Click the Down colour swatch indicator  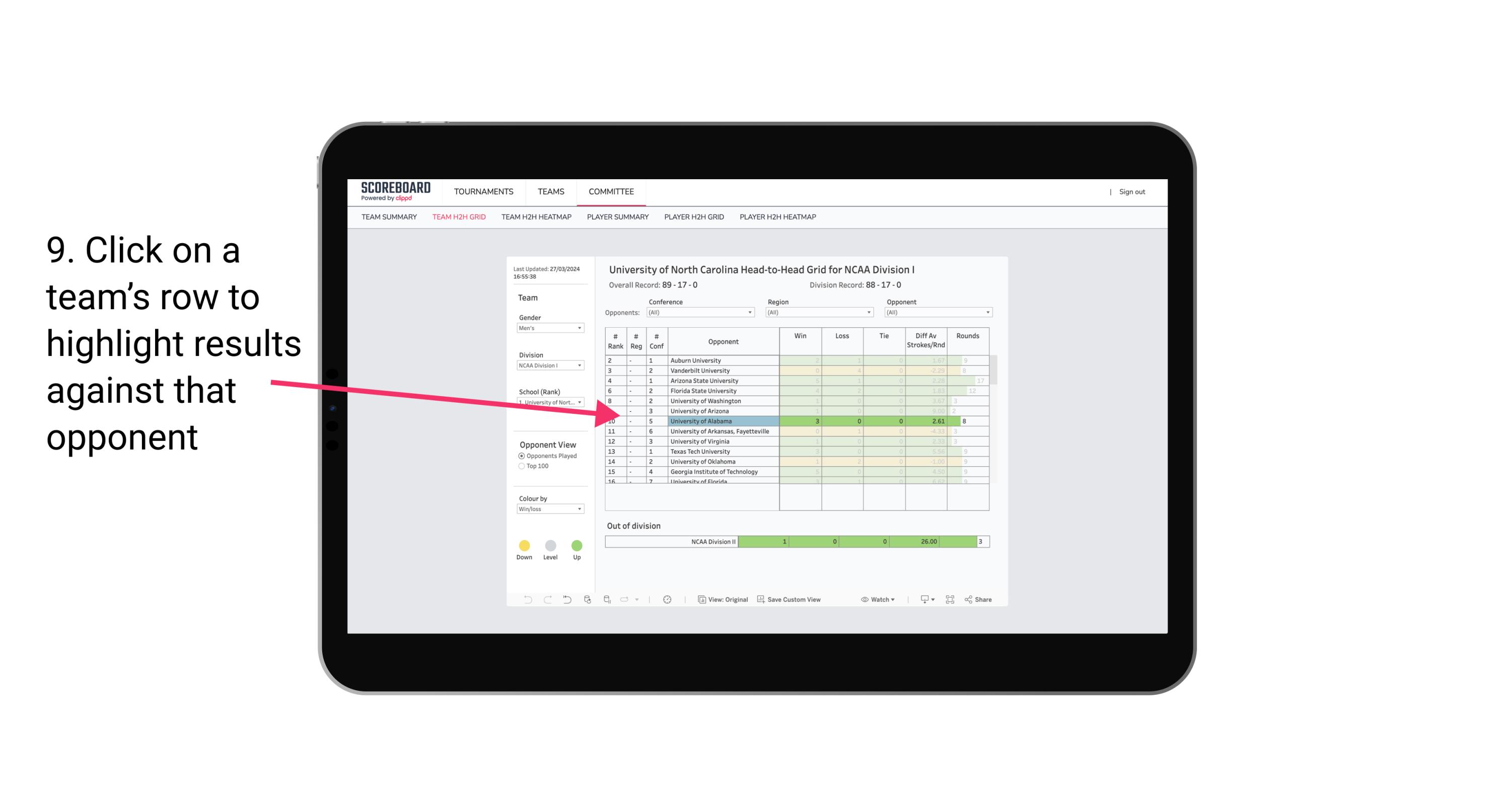point(523,545)
